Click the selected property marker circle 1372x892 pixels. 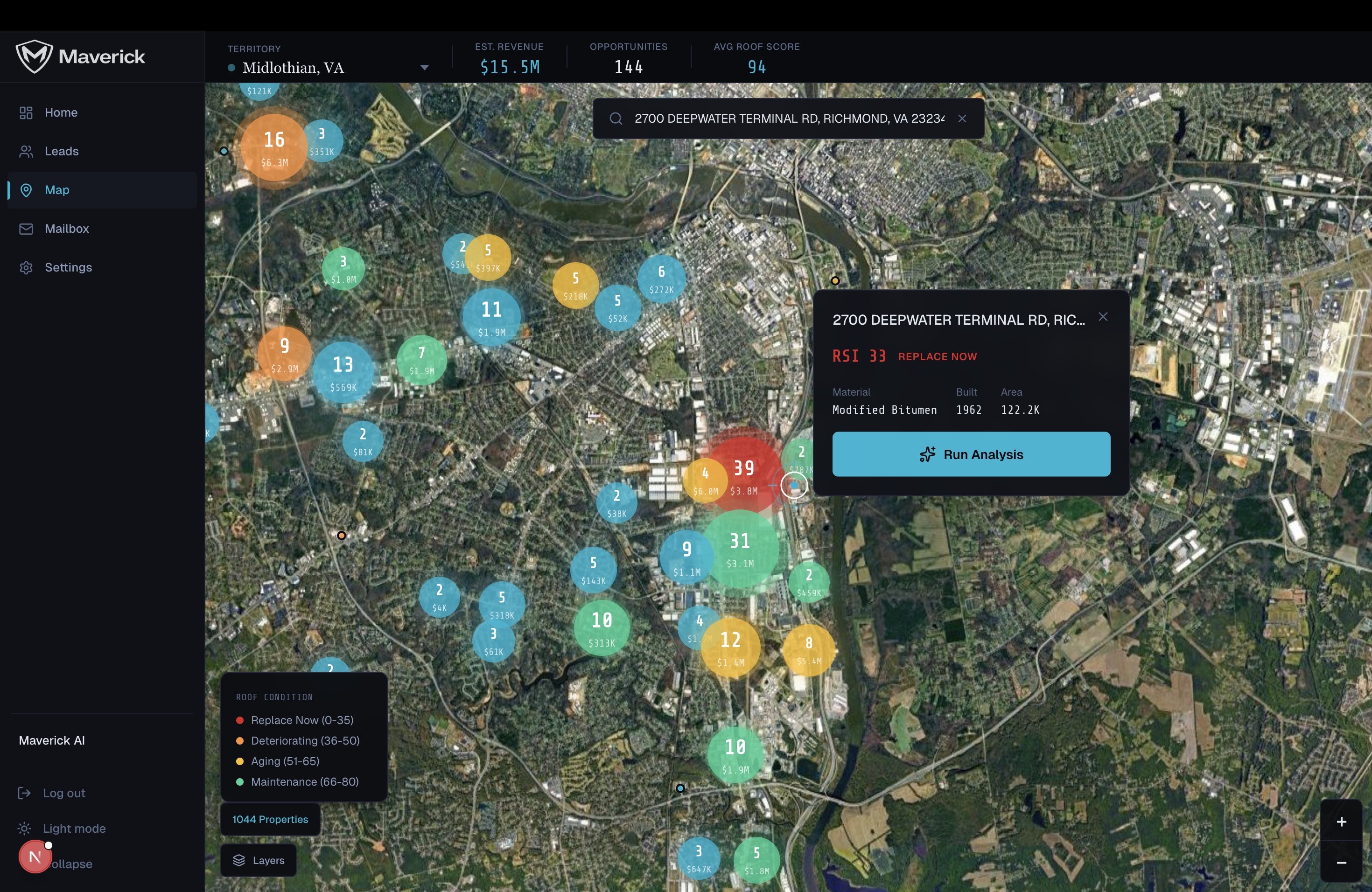794,485
